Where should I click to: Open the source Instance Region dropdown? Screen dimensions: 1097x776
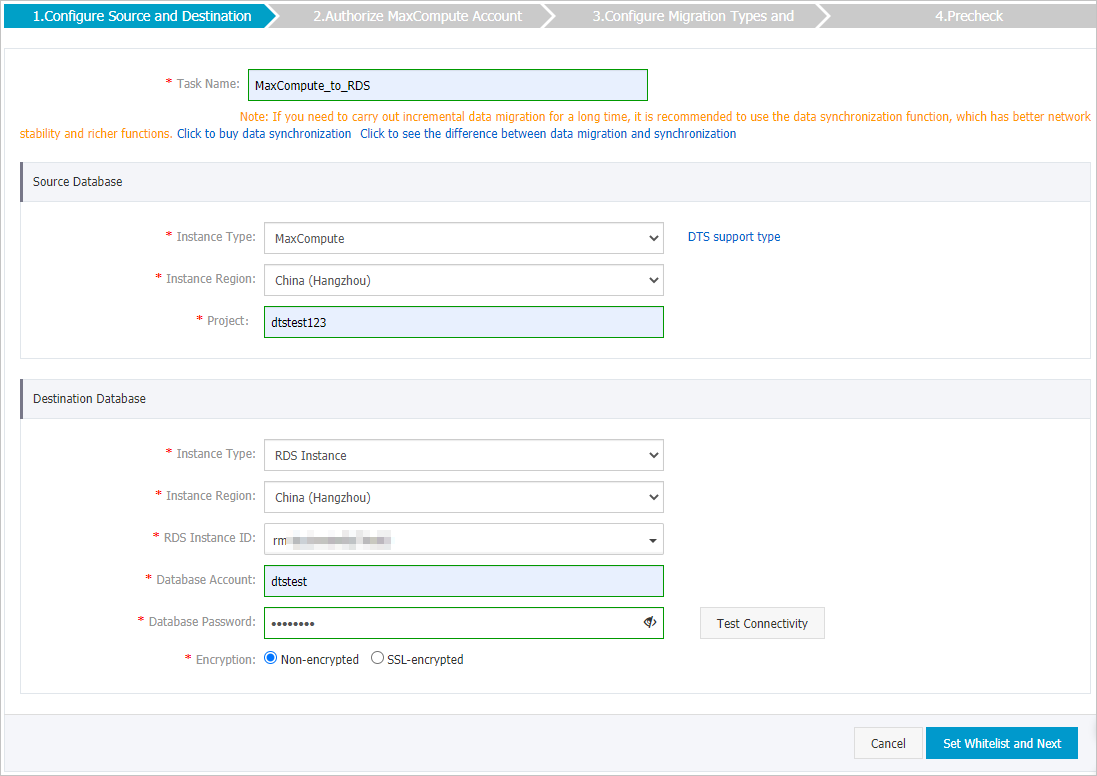(463, 280)
